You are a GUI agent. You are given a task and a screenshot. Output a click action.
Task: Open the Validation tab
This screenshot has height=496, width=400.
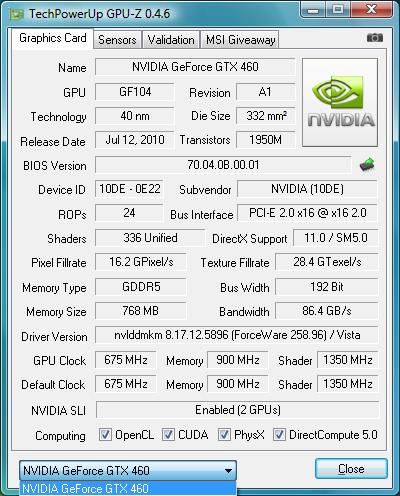point(171,40)
